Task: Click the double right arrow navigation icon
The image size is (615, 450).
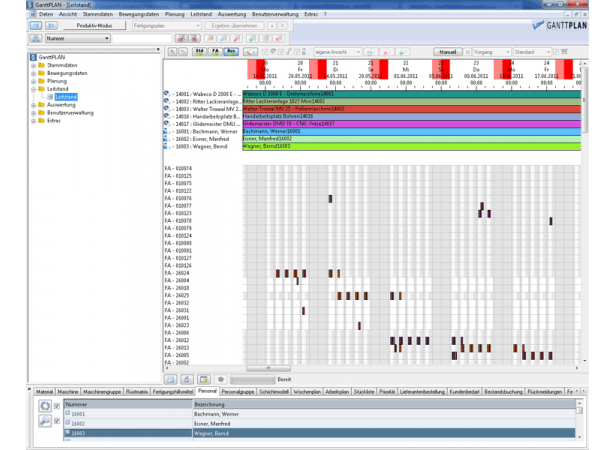Action: [x=51, y=26]
